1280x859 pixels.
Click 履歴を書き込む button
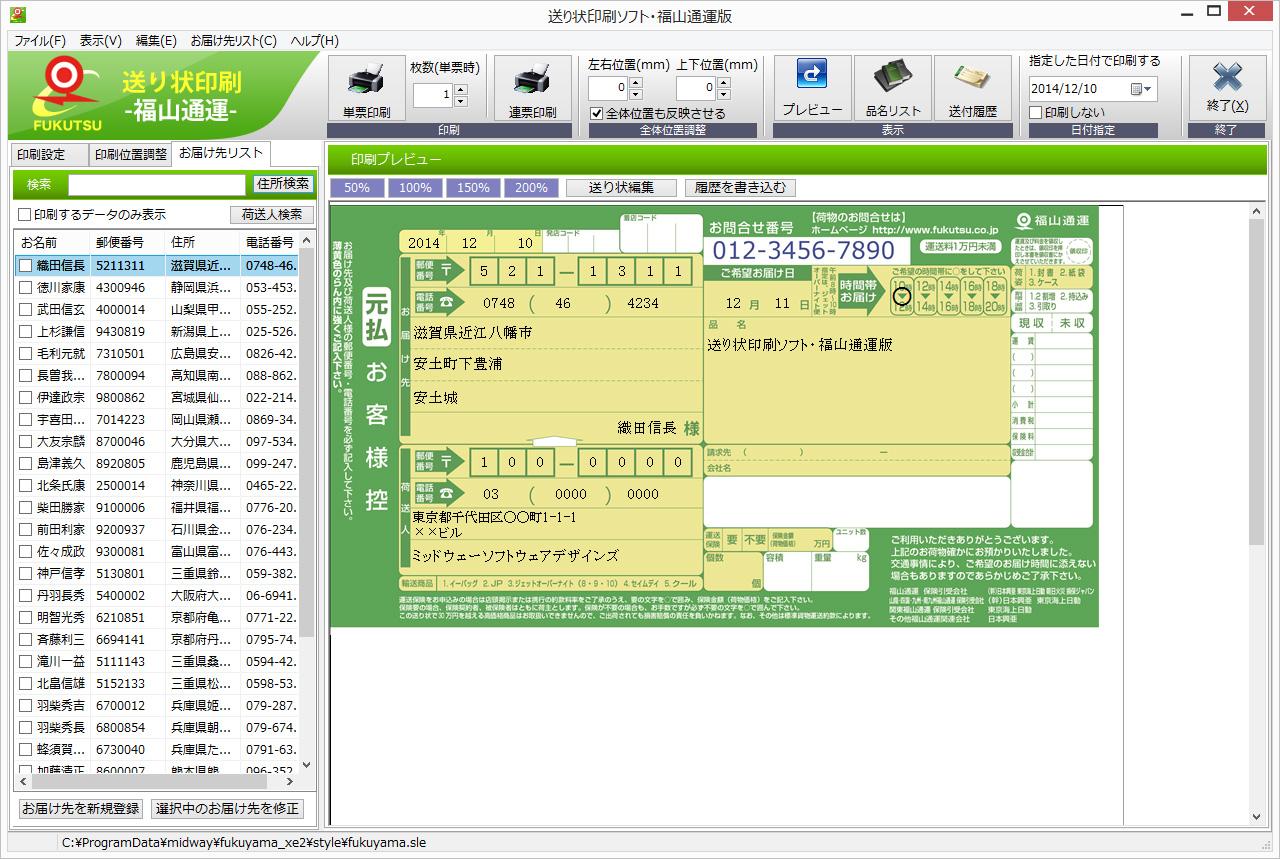pyautogui.click(x=740, y=188)
